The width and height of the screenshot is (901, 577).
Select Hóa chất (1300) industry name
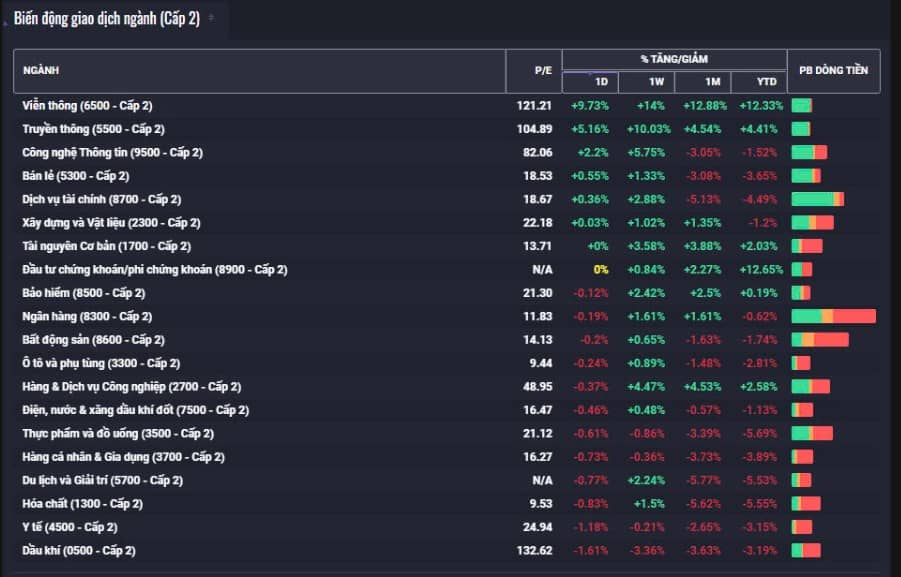point(82,504)
